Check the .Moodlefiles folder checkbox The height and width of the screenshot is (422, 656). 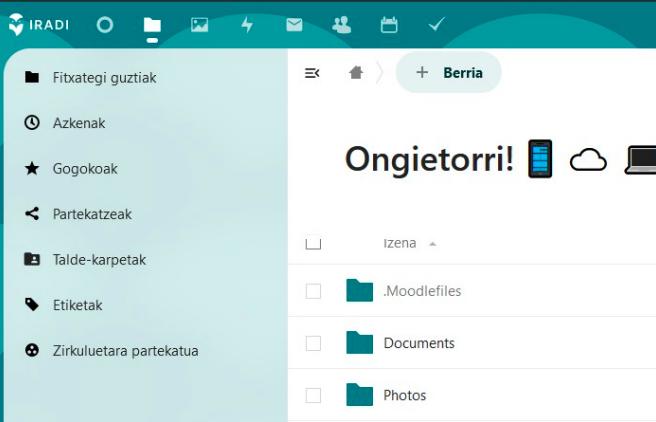coord(313,291)
